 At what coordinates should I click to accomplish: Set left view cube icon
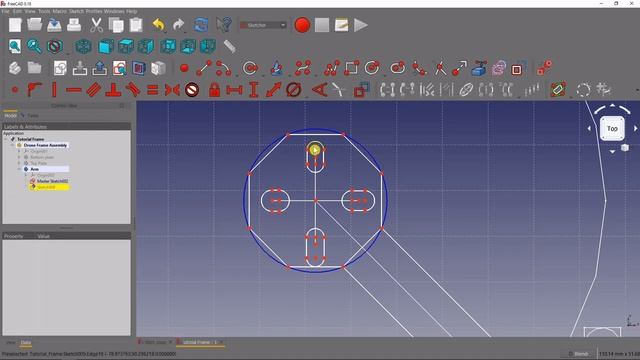(208, 46)
